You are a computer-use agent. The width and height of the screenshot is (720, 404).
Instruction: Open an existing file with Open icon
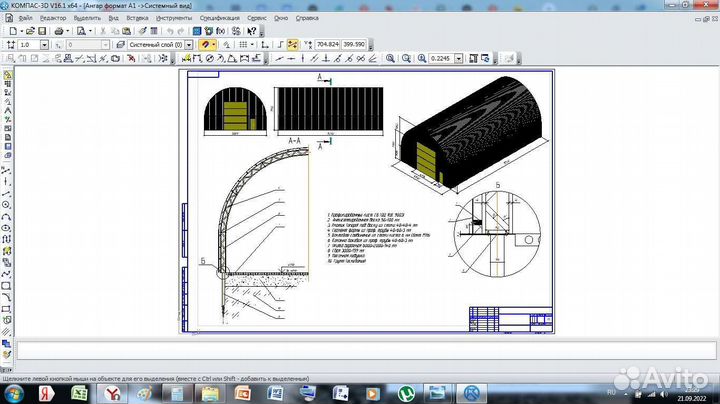[28, 31]
